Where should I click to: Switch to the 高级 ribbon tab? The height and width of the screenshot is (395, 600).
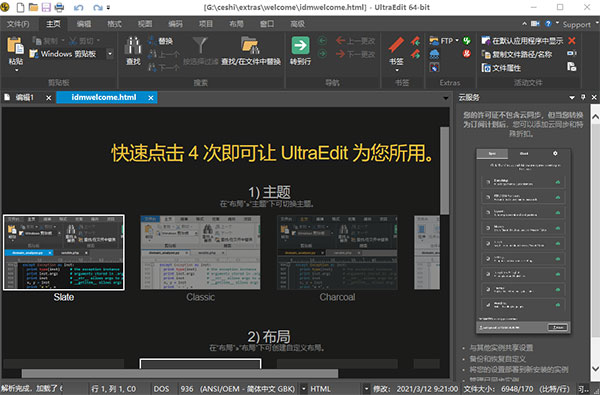click(x=297, y=24)
